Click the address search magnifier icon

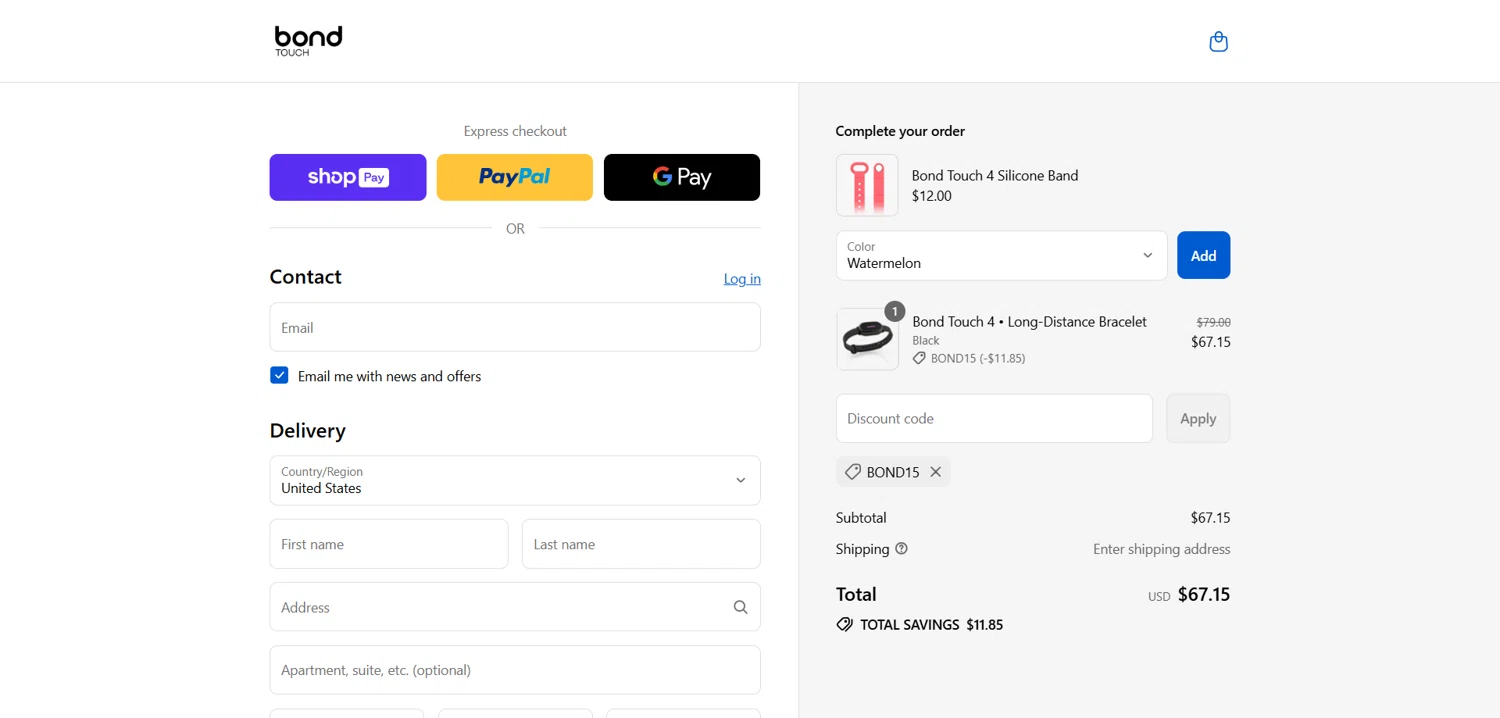[x=740, y=607]
